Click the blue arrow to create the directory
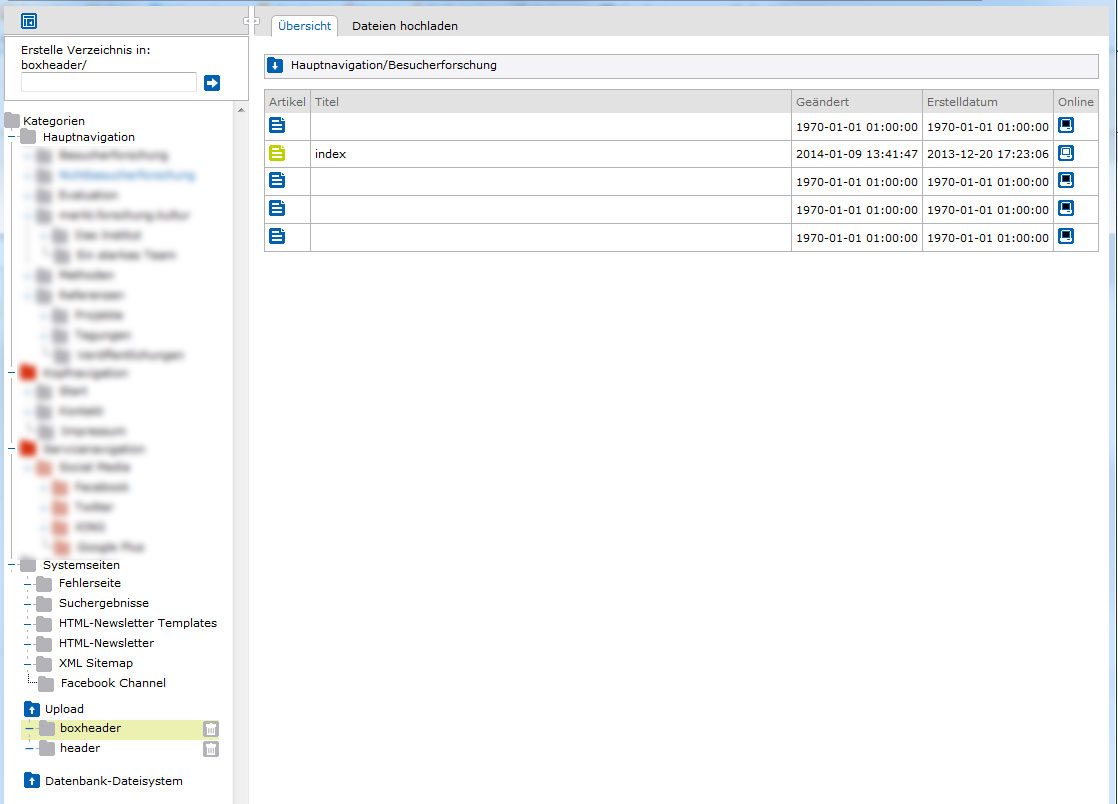1118x804 pixels. (212, 83)
